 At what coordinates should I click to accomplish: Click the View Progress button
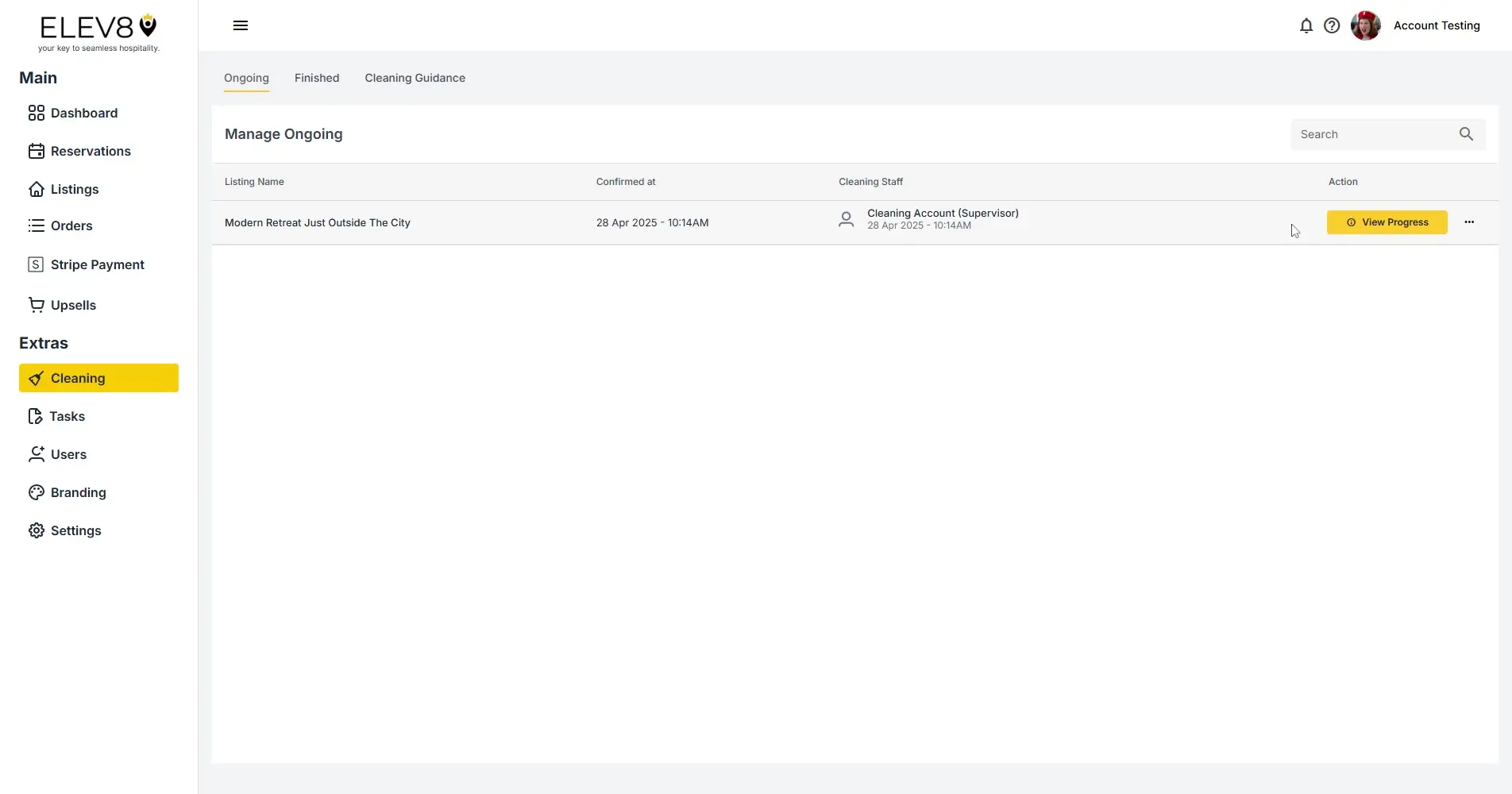click(x=1387, y=222)
